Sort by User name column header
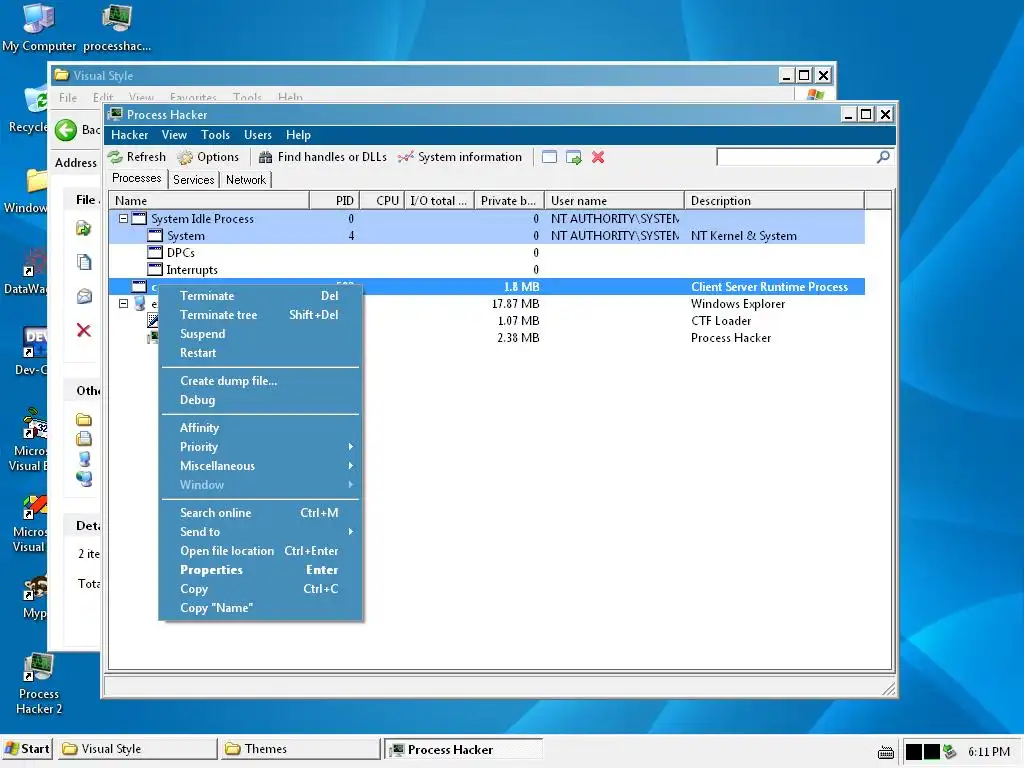This screenshot has width=1024, height=768. click(614, 200)
